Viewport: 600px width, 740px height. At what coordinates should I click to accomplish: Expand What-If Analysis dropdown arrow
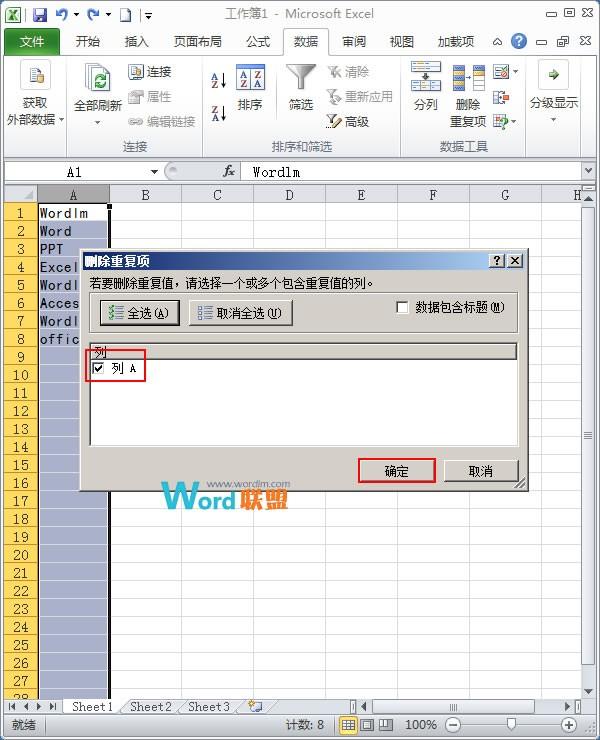(514, 121)
